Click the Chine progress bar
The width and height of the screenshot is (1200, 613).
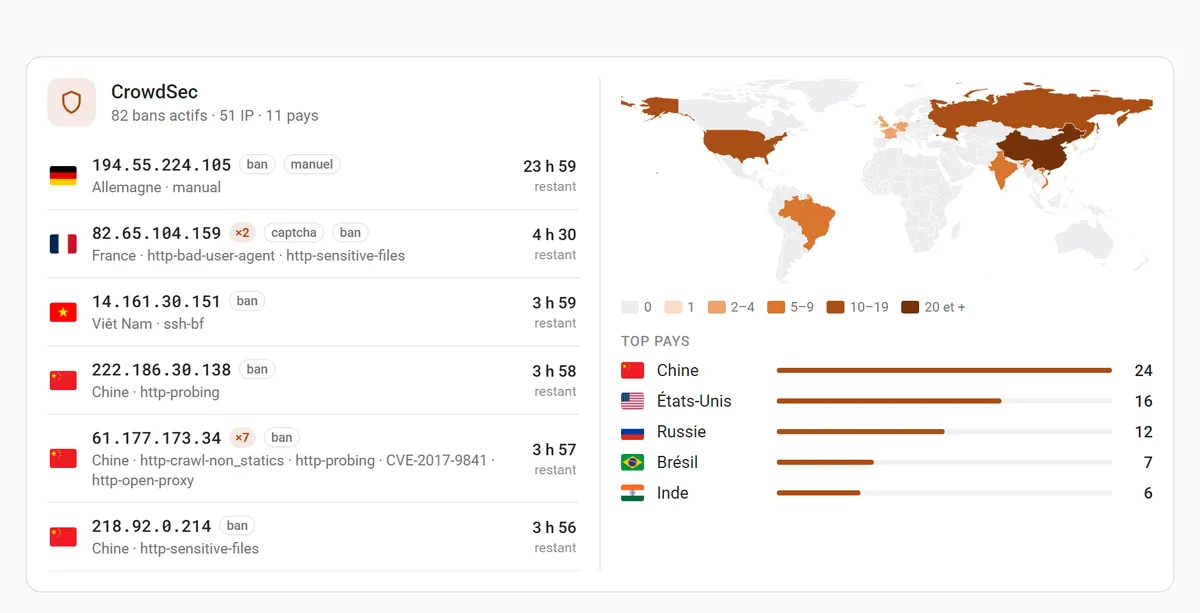coord(944,370)
